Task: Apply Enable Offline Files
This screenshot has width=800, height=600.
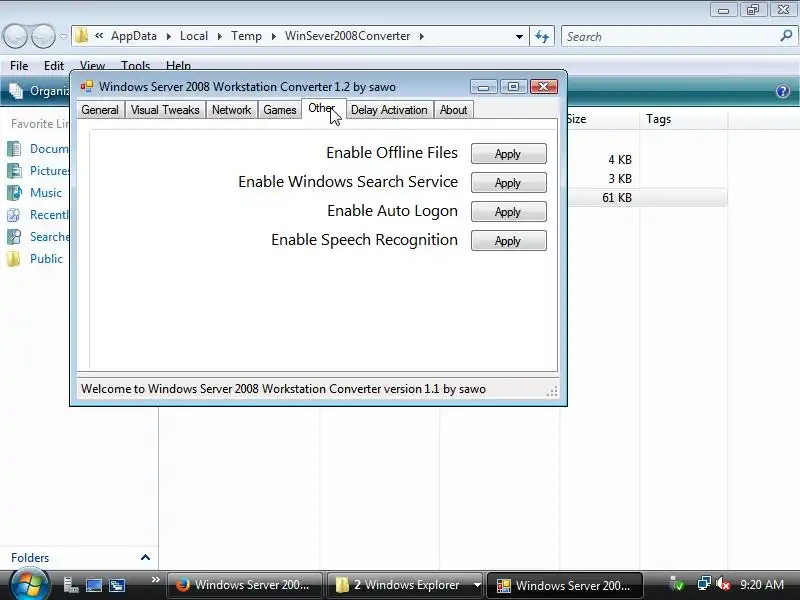Action: [508, 154]
